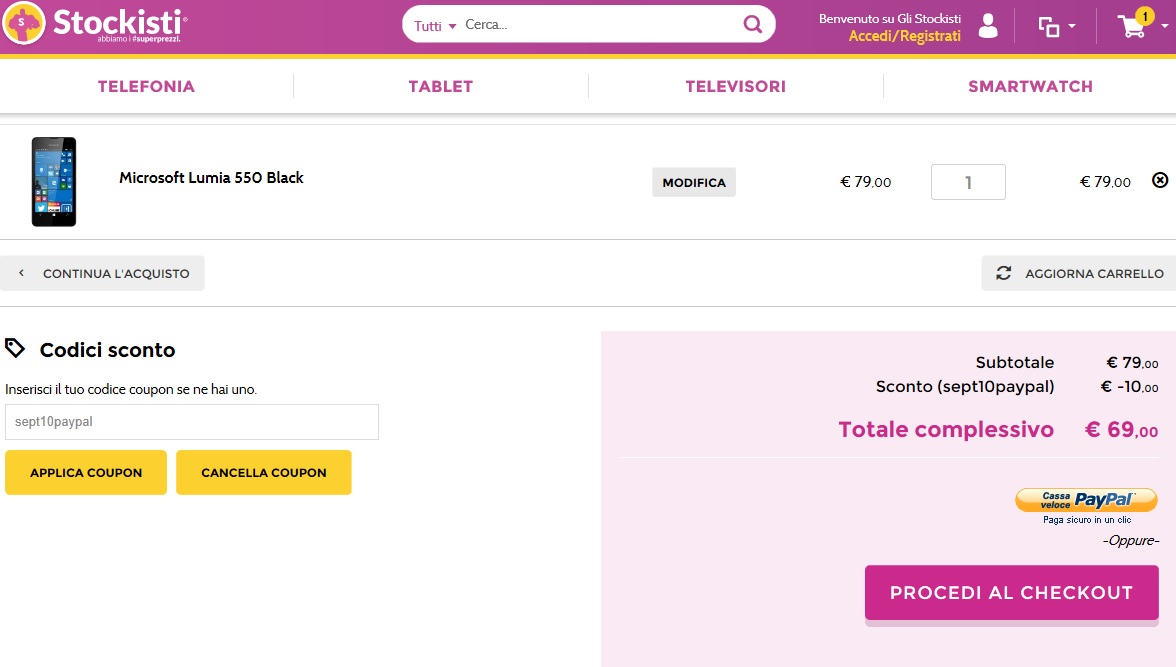Click 'Paga sicuro in un clic' text
Viewport: 1176px width, 667px height.
pos(1087,519)
